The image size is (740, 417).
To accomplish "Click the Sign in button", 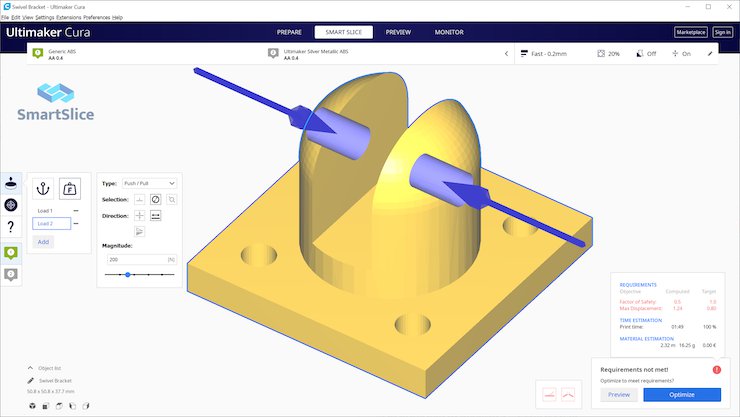I will point(723,32).
